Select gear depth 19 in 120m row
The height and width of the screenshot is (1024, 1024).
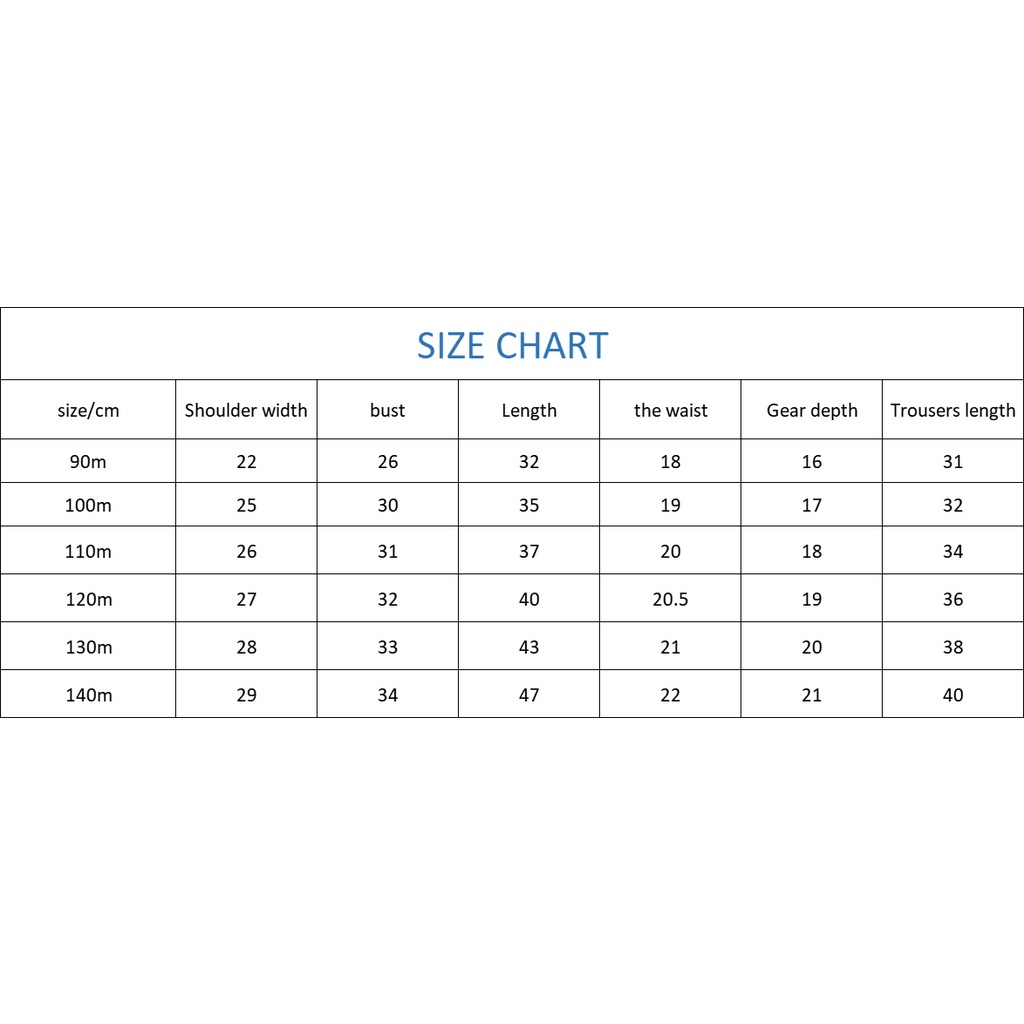[x=812, y=599]
